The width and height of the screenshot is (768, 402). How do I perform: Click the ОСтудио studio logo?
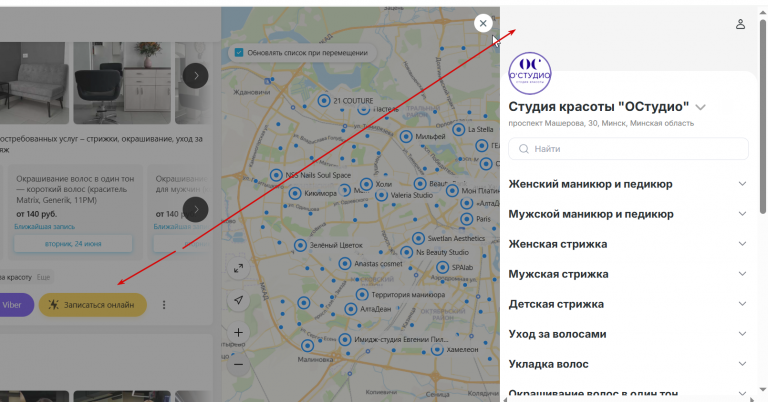(530, 73)
